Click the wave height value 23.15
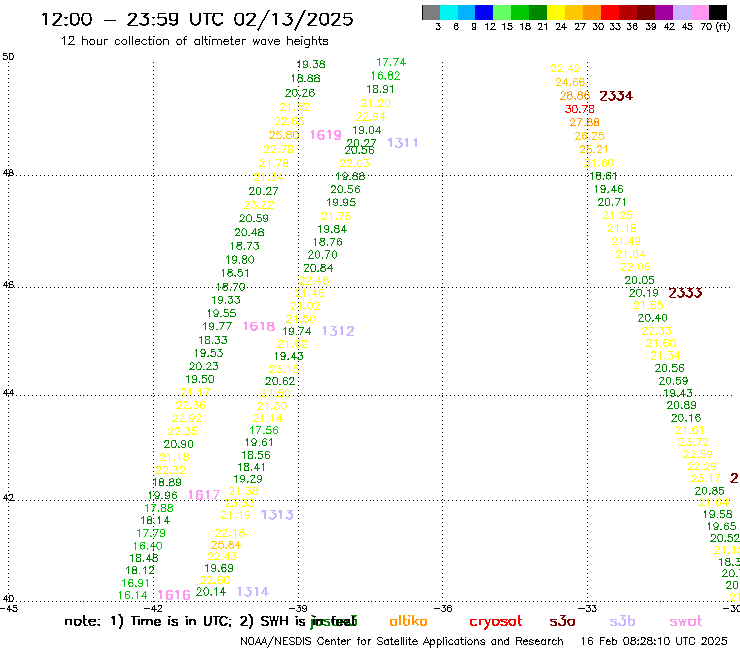This screenshot has height=650, width=740. [x=284, y=369]
